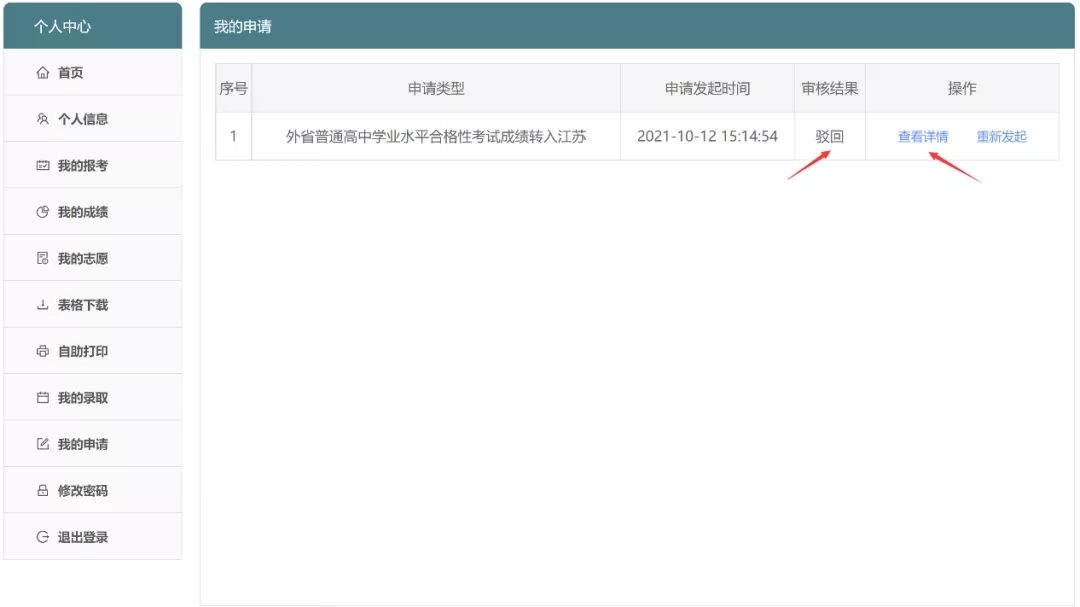Click the printer icon for 自助打印
The image size is (1080, 607).
pos(42,352)
